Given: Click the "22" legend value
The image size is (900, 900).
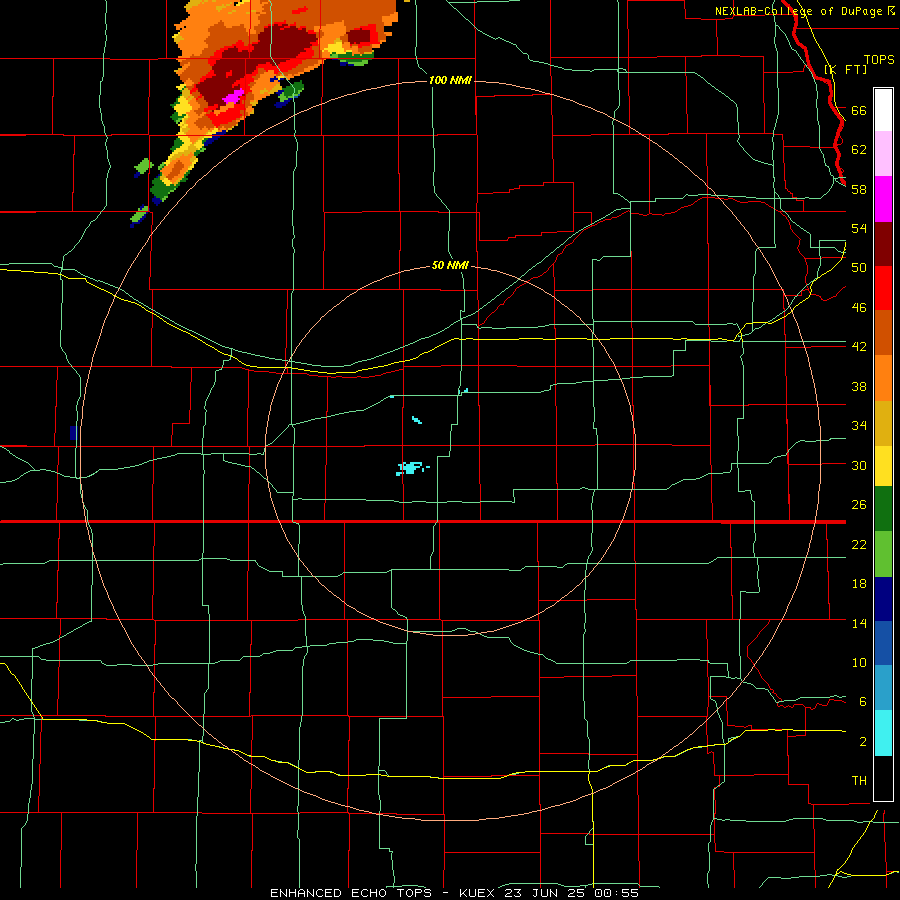Looking at the screenshot, I should [x=859, y=544].
